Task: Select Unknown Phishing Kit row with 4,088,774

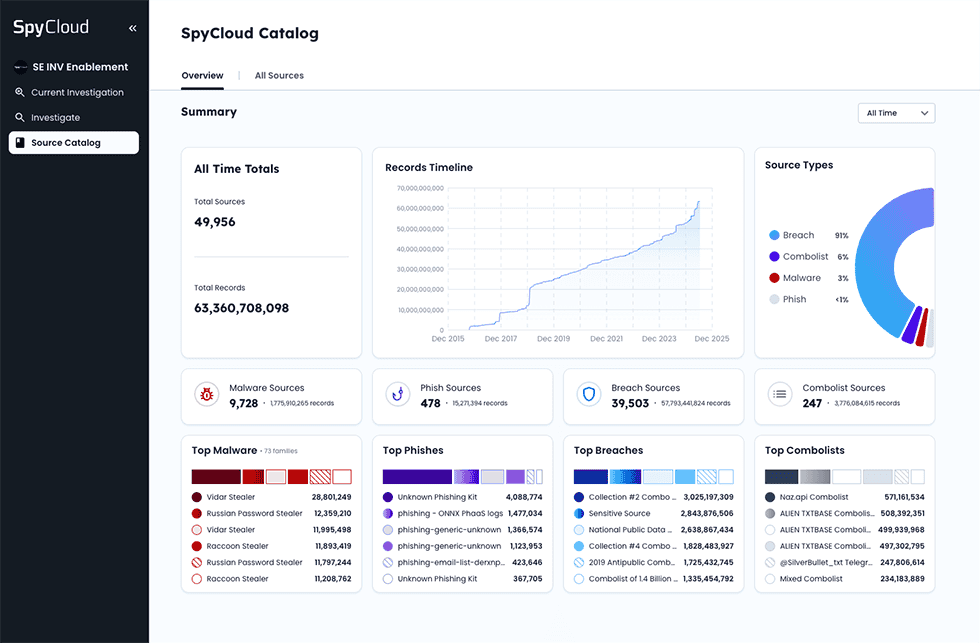Action: [462, 497]
